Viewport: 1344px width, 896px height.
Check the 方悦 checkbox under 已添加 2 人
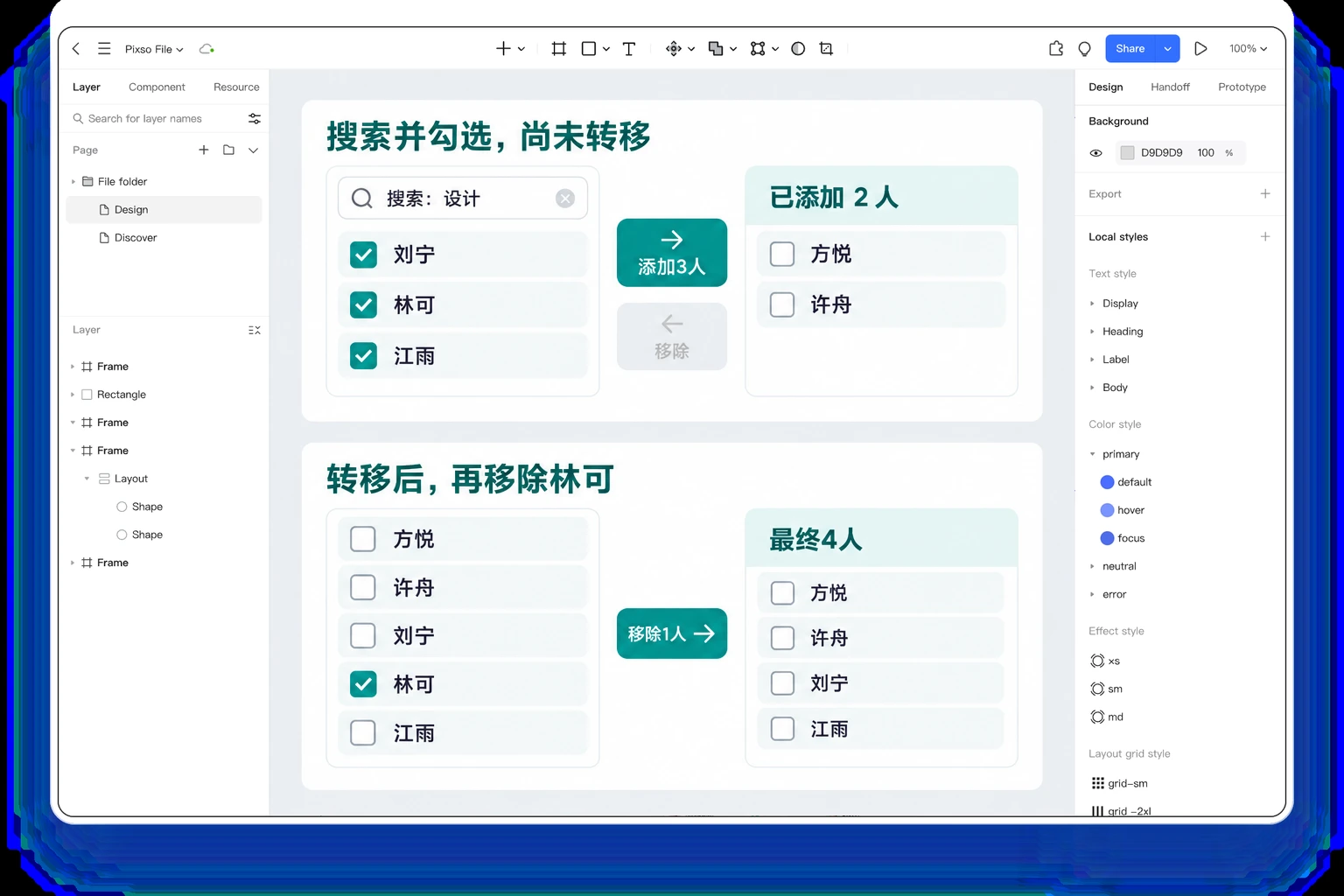coord(782,254)
